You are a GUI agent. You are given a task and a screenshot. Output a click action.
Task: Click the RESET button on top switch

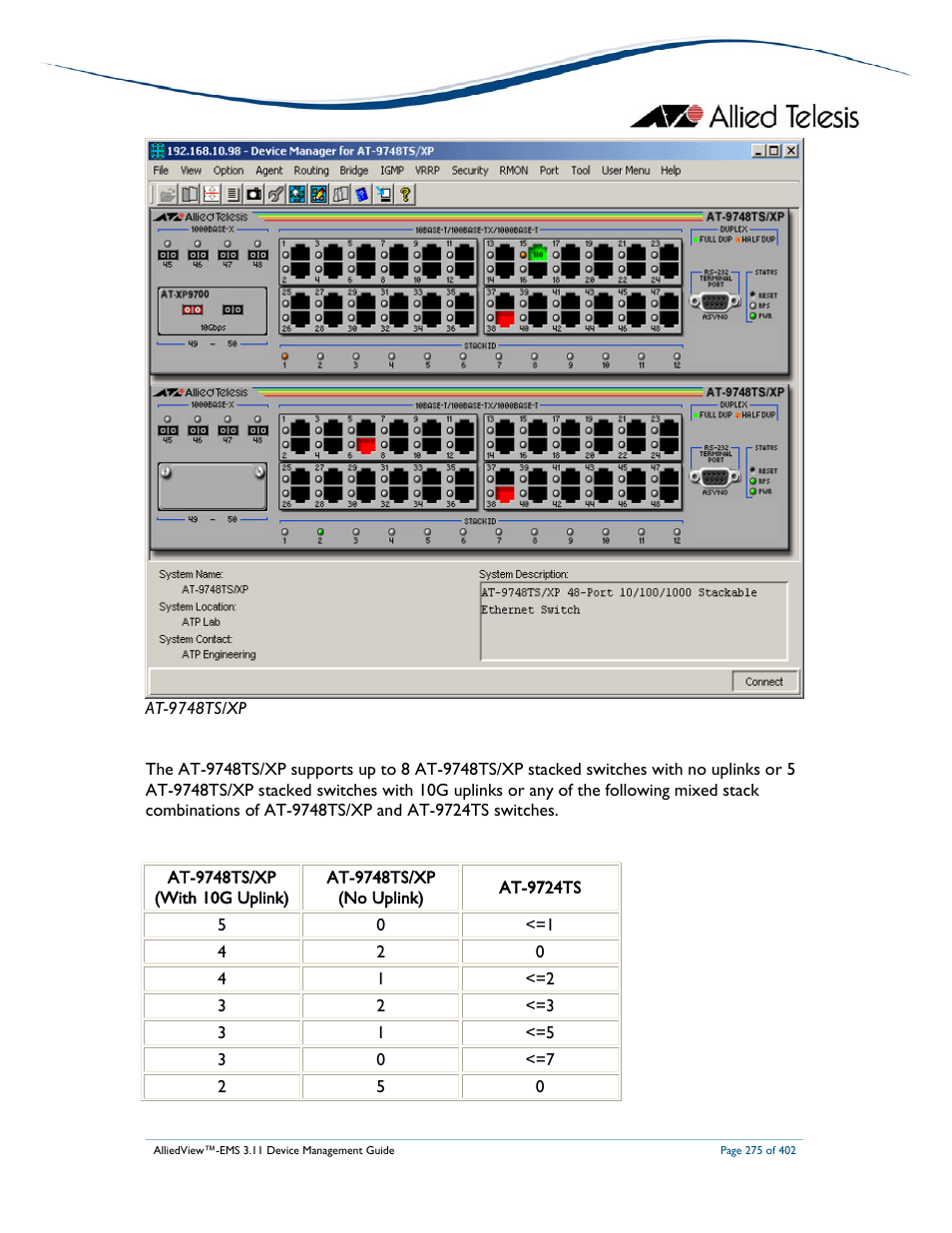click(753, 295)
